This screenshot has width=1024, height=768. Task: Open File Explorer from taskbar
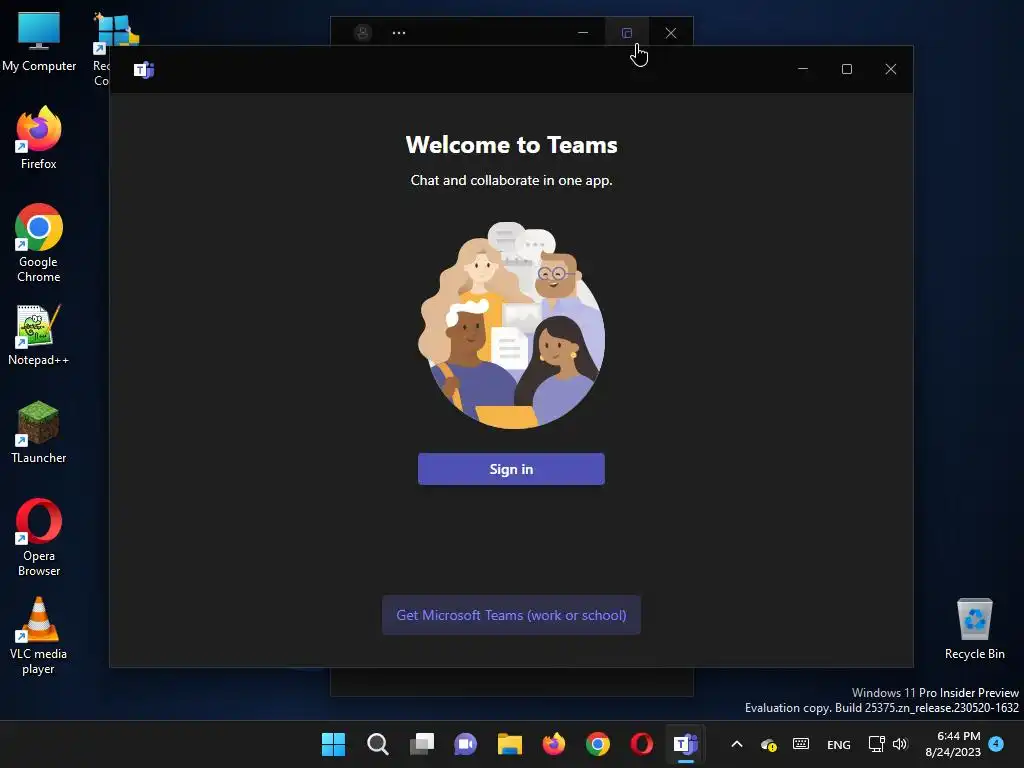[510, 744]
